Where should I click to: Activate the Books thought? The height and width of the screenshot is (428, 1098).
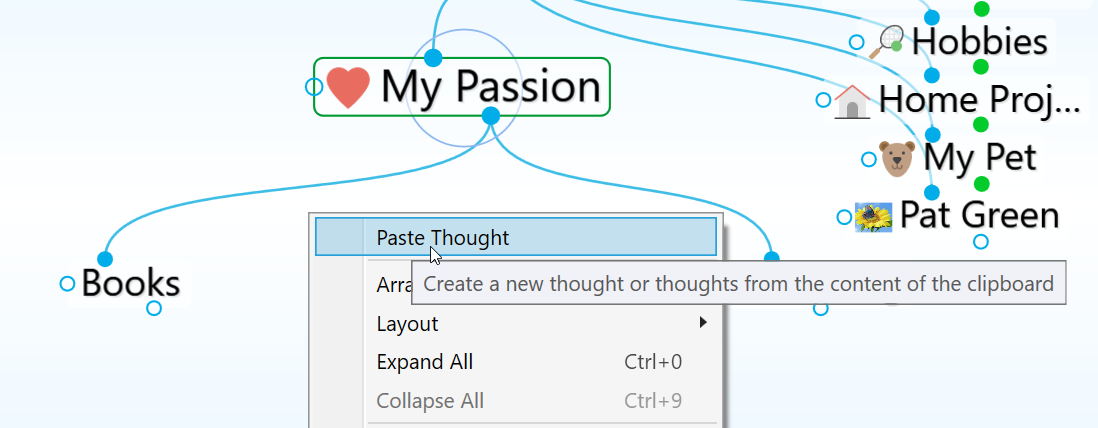[x=131, y=284]
